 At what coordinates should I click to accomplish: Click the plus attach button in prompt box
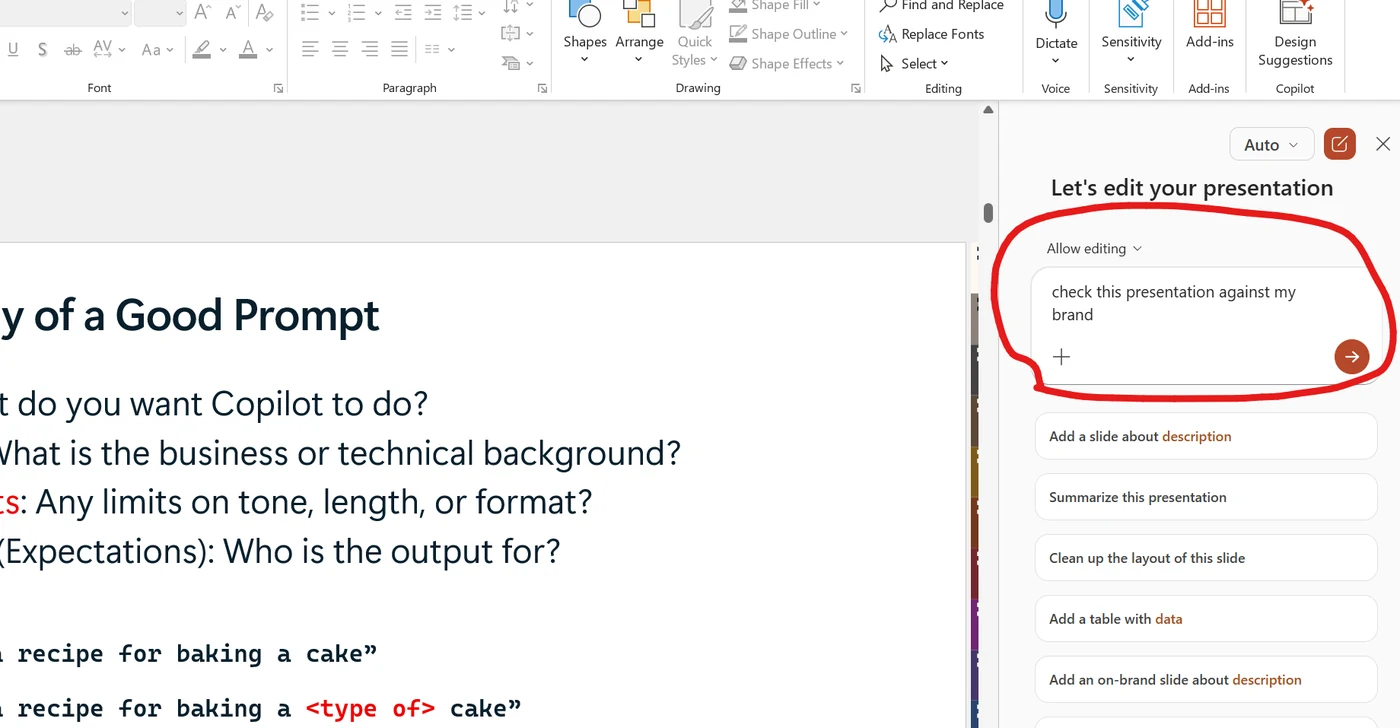[1061, 356]
